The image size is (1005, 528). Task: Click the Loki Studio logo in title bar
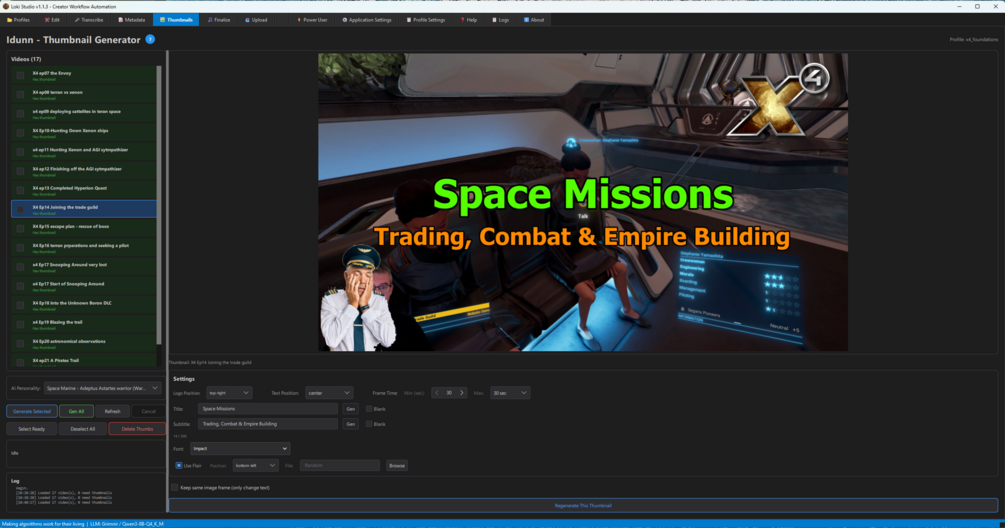(x=6, y=6)
